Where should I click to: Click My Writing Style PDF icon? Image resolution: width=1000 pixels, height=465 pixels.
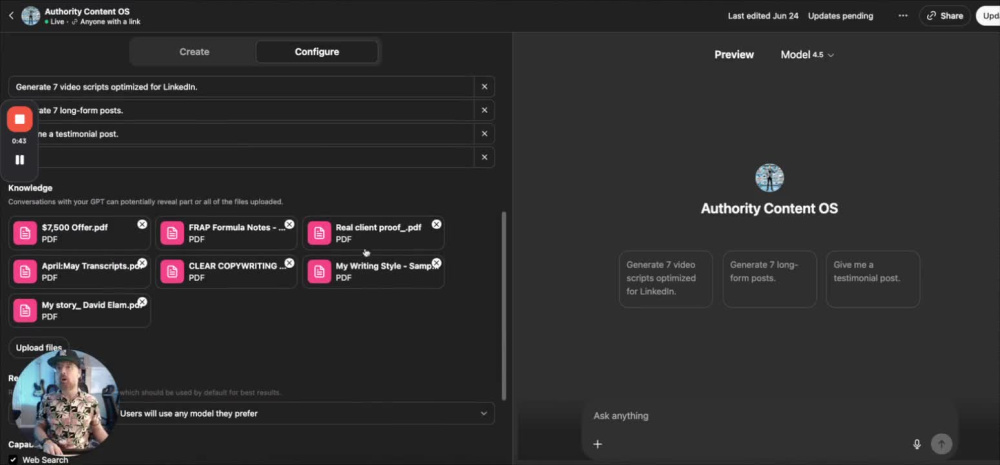[320, 271]
